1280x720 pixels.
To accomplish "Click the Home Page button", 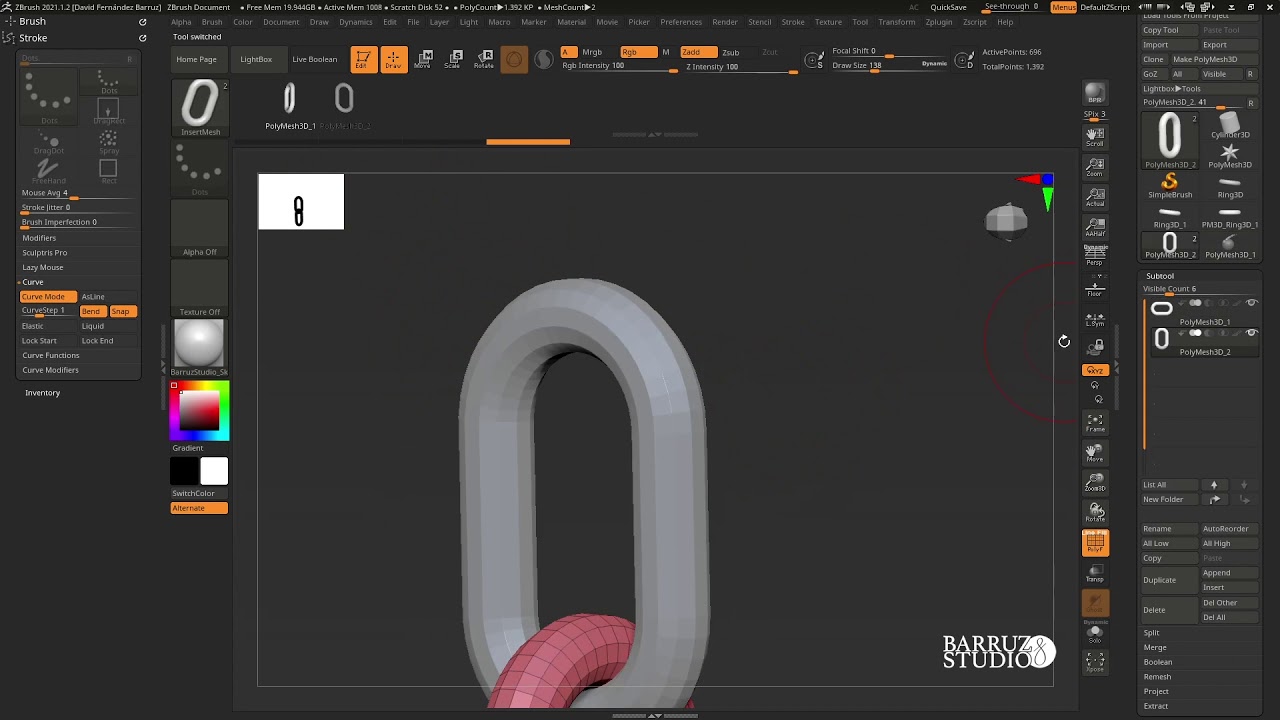I will (196, 59).
